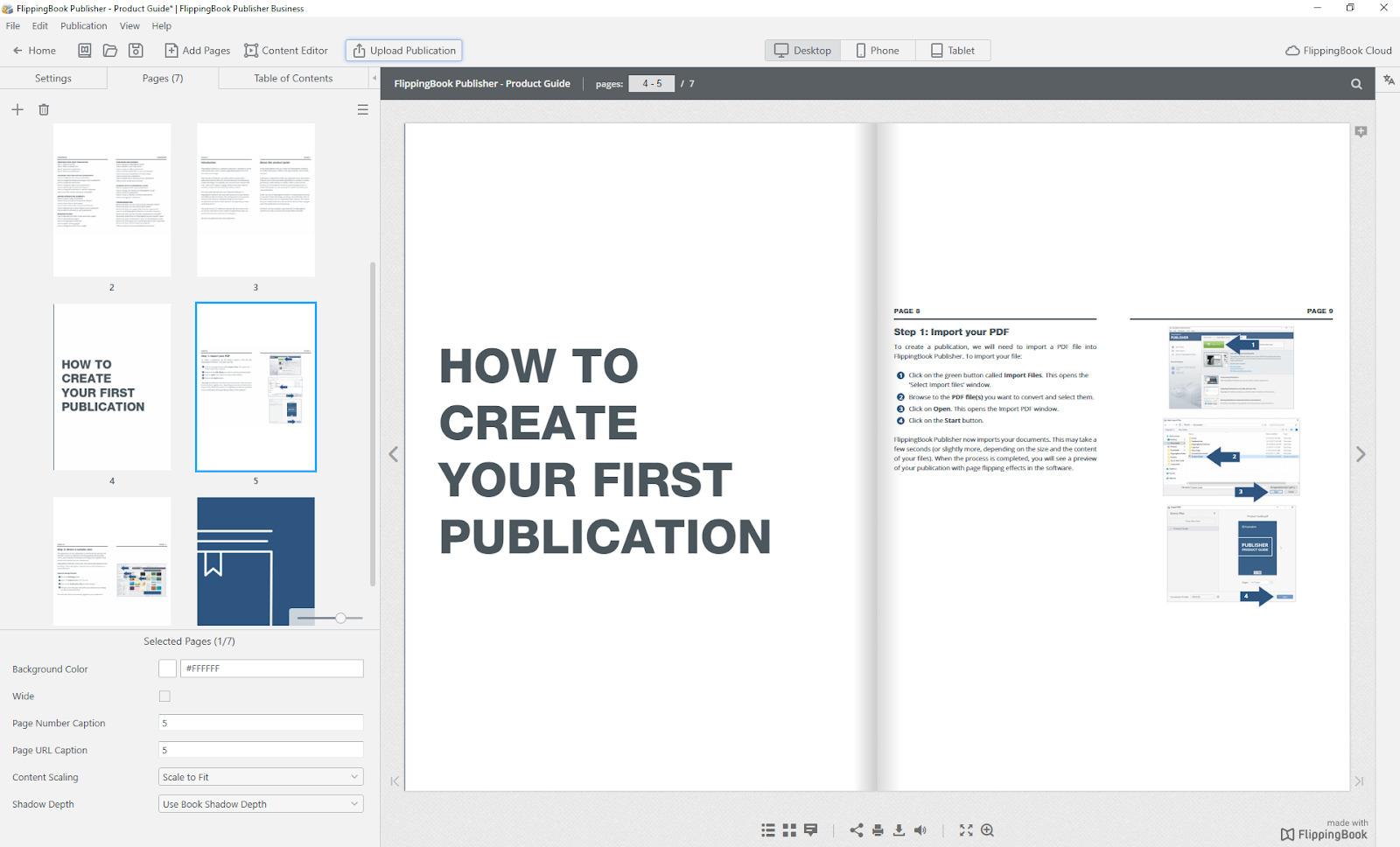Viewport: 1400px width, 847px height.
Task: Click the pages panel vertical scrollbar
Action: coord(373,423)
